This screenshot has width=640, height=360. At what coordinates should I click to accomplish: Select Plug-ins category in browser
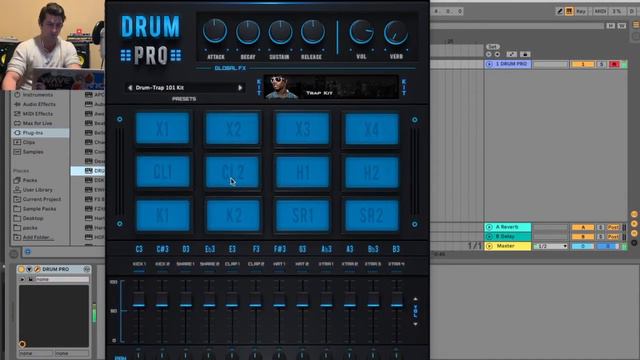(x=40, y=133)
